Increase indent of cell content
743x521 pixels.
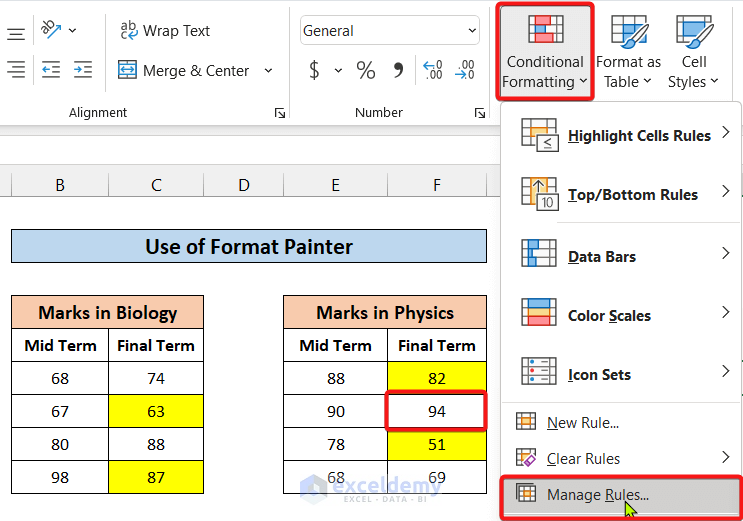pos(83,70)
